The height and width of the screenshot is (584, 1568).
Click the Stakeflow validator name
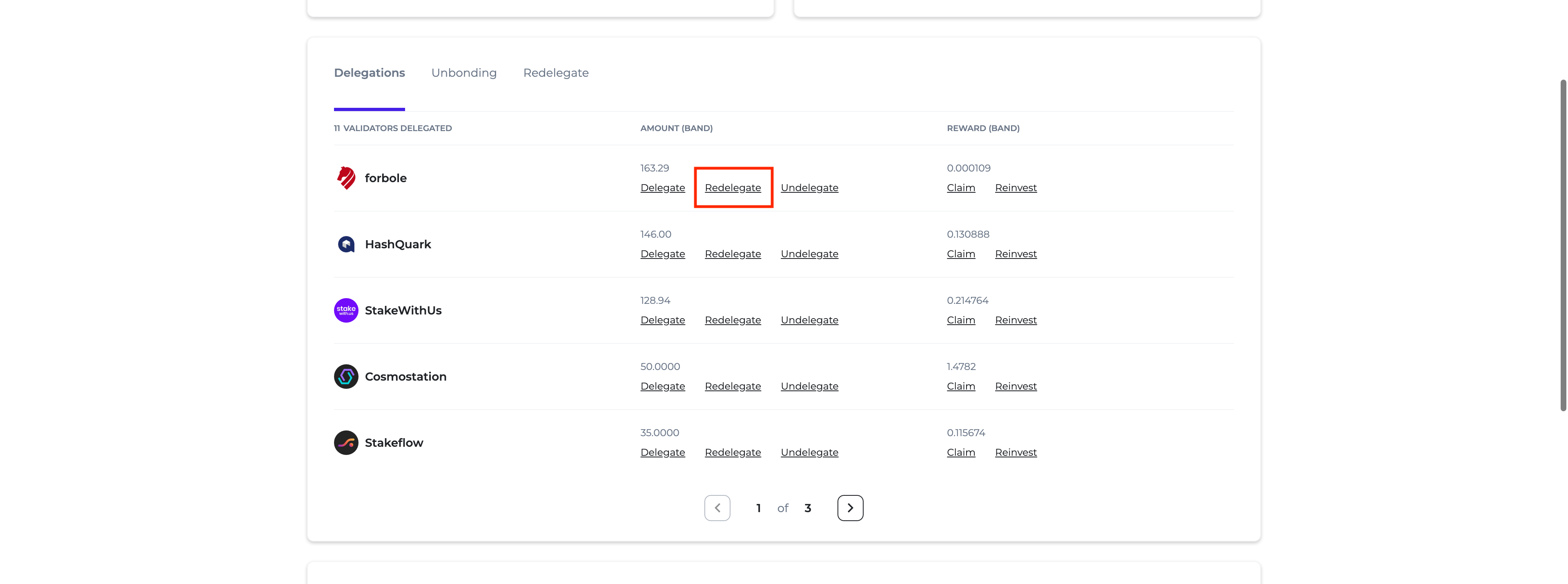[394, 443]
